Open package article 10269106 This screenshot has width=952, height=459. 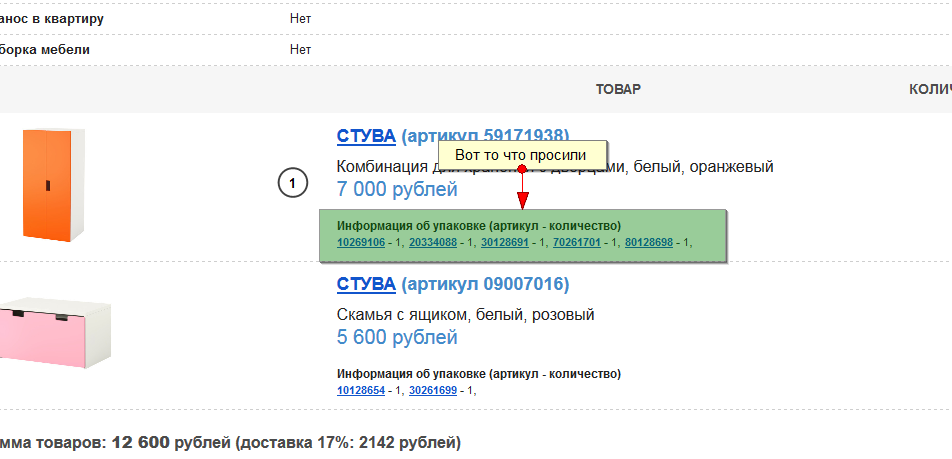[x=361, y=243]
